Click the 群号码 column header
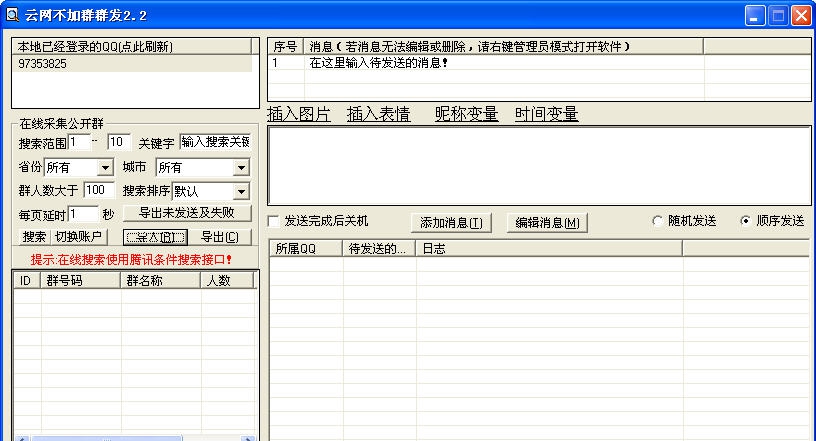816x441 pixels. tap(81, 281)
